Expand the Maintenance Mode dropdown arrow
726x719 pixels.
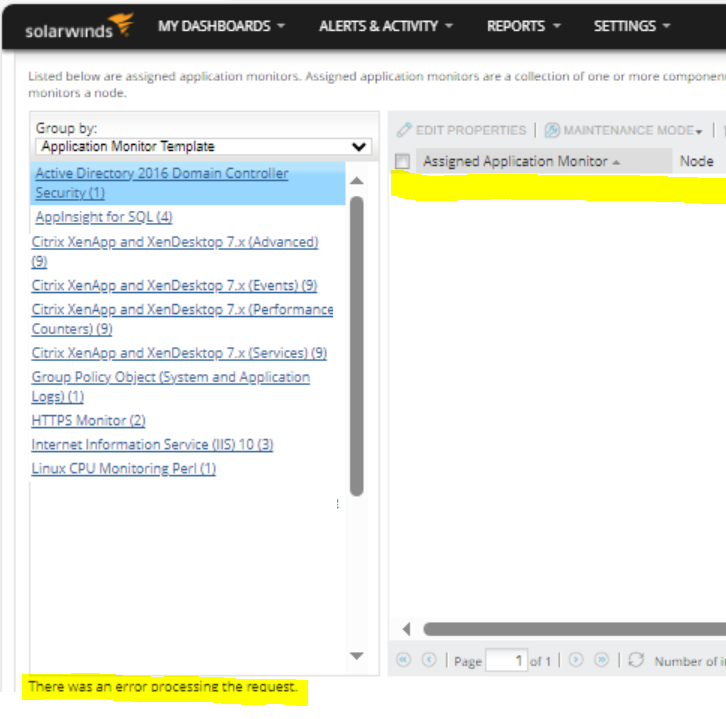699,132
